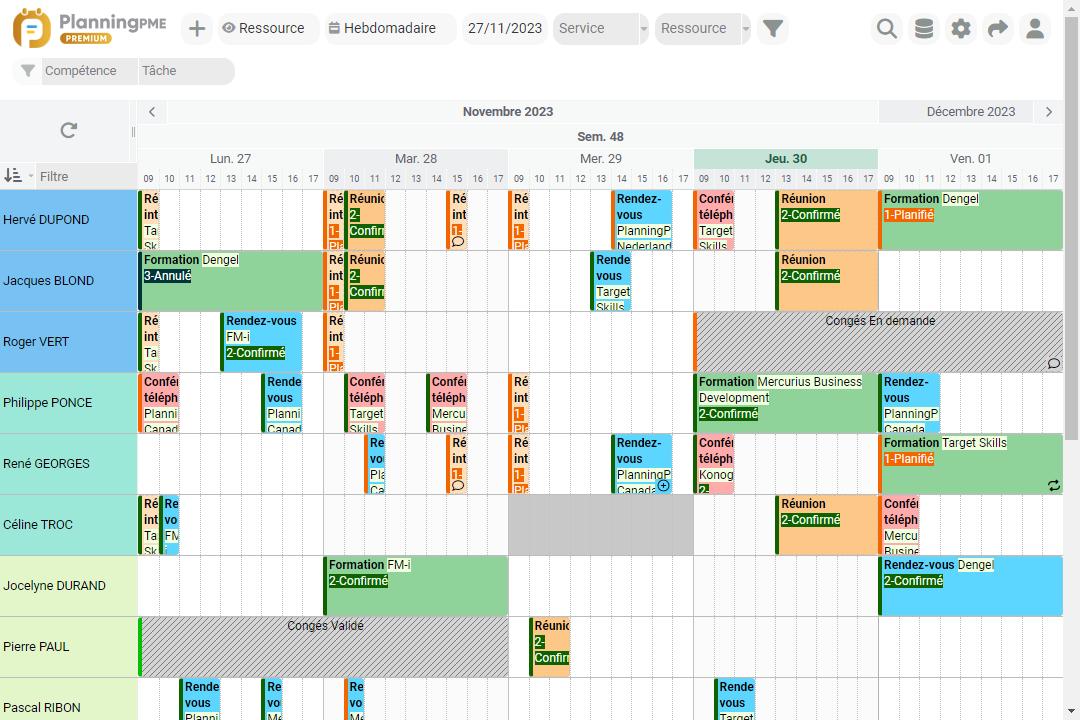Image resolution: width=1080 pixels, height=720 pixels.
Task: Click the Sem. 48 week header
Action: click(601, 136)
